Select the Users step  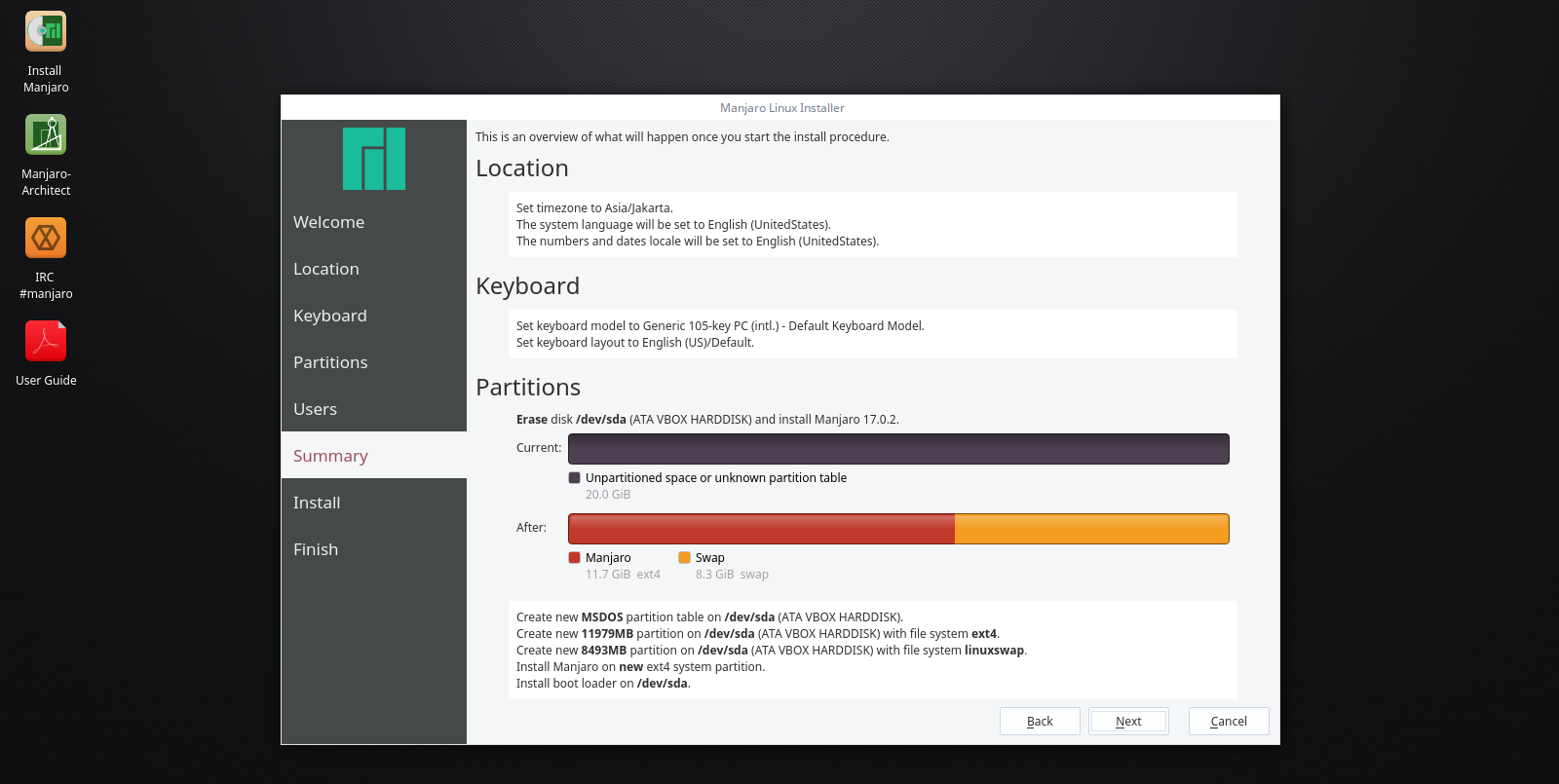374,409
